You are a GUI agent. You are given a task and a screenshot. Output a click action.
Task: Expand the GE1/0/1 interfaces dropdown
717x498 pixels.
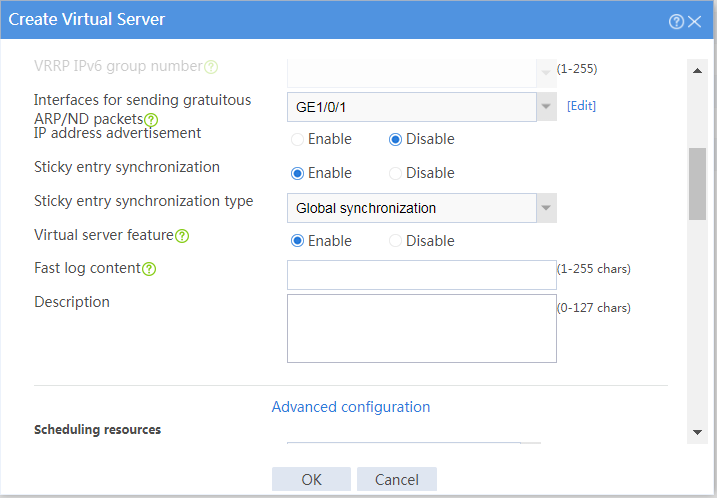pyautogui.click(x=546, y=107)
